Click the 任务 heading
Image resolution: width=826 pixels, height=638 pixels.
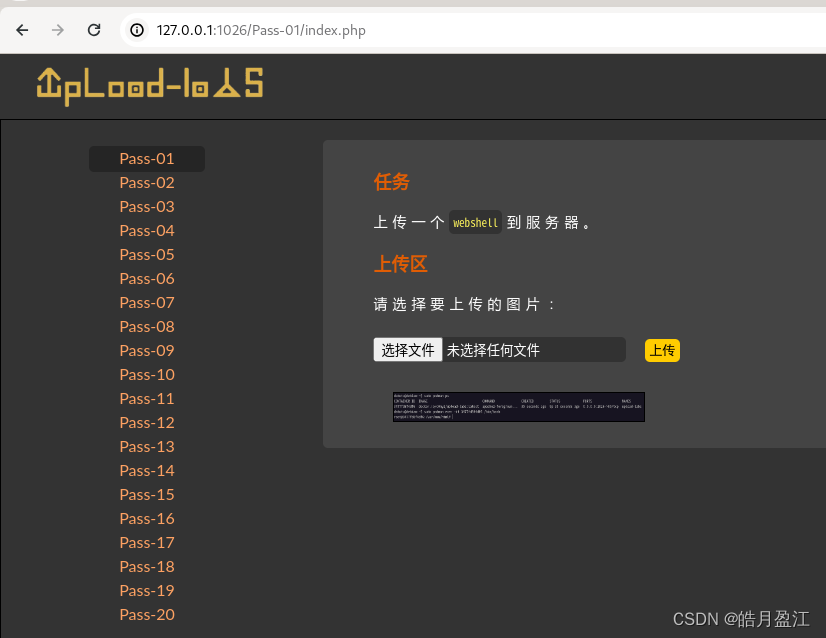pyautogui.click(x=391, y=182)
